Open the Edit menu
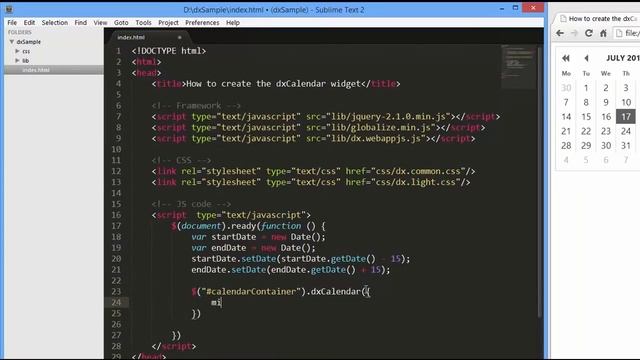 [x=29, y=22]
